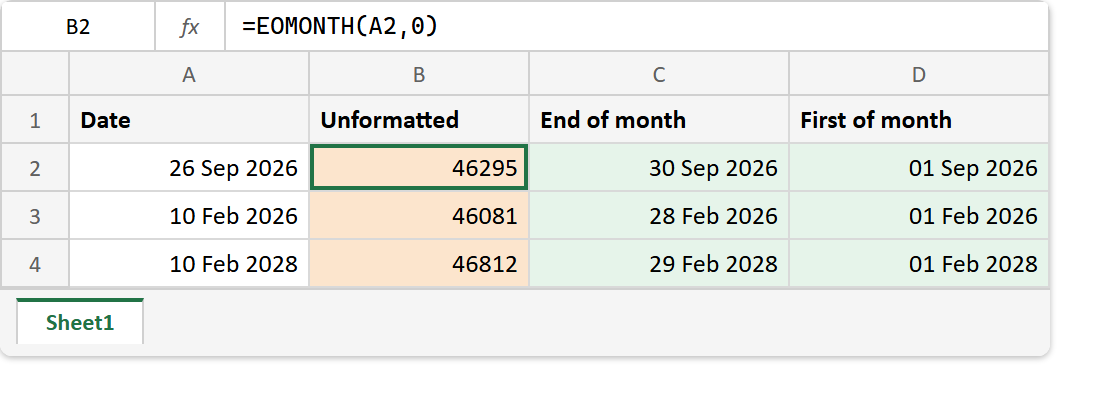Select row 2 header
Screen dimensions: 1098x404
coord(35,168)
